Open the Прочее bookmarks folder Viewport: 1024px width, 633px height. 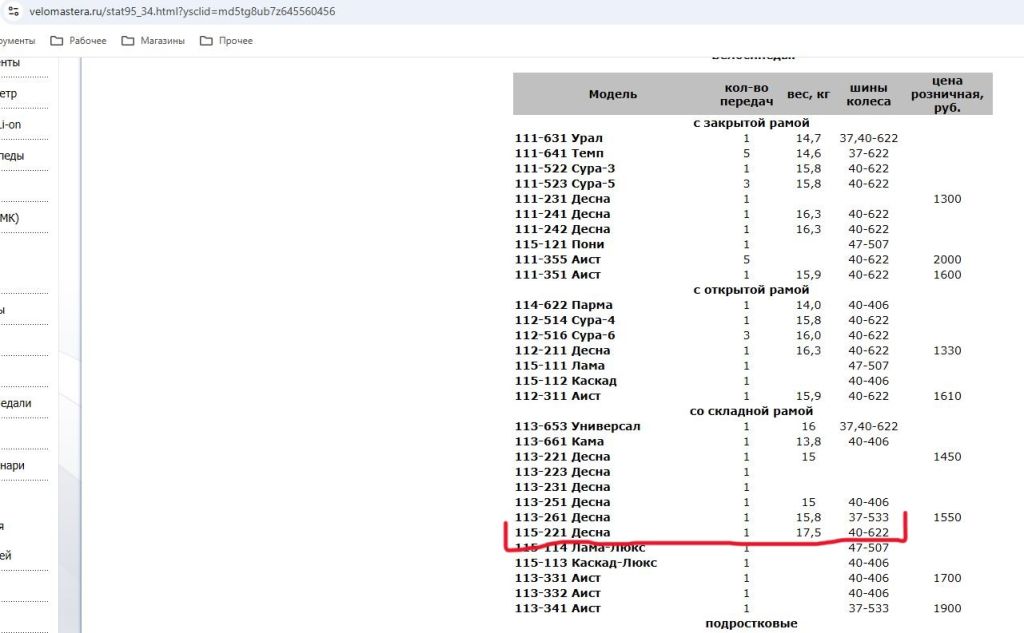(226, 41)
